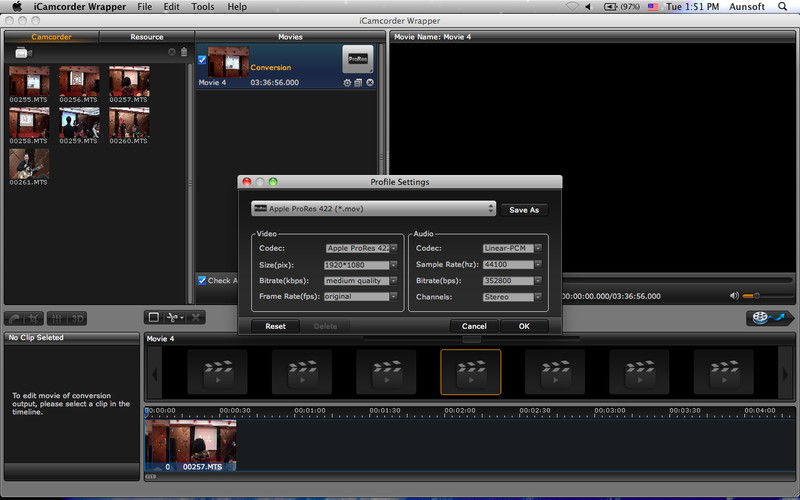Click the trash icon in Camcorder panel
The height and width of the screenshot is (500, 800).
(184, 52)
